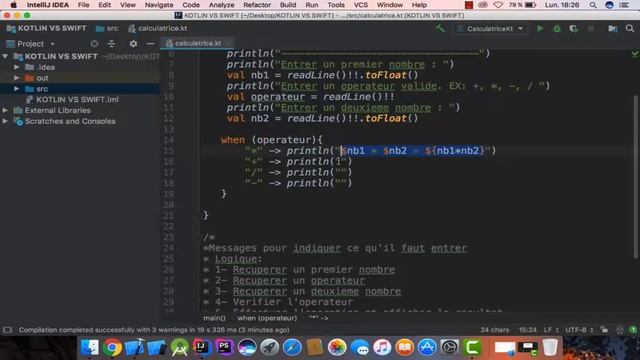Expand the out folder

(x=17, y=78)
